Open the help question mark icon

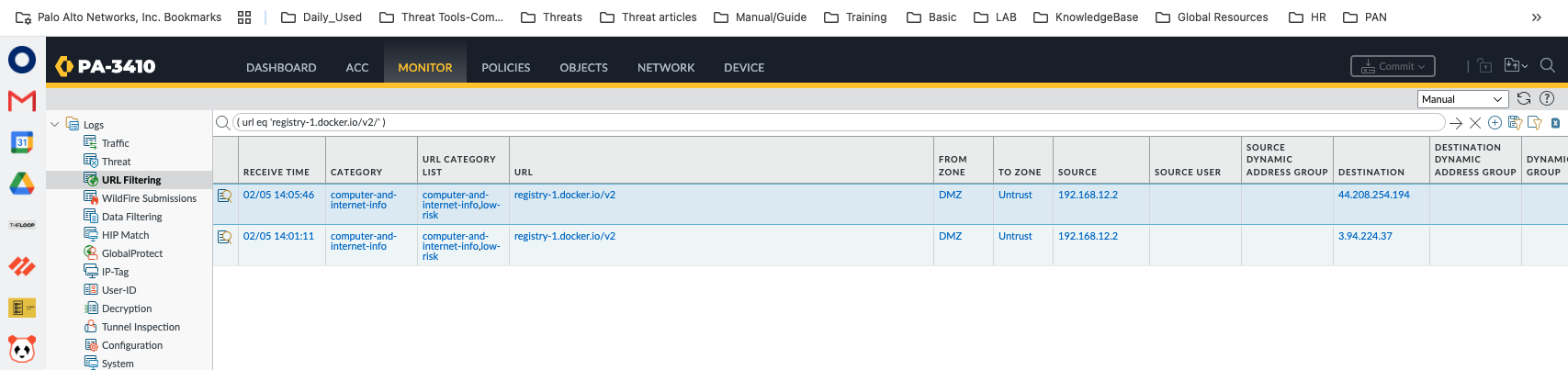click(1547, 99)
